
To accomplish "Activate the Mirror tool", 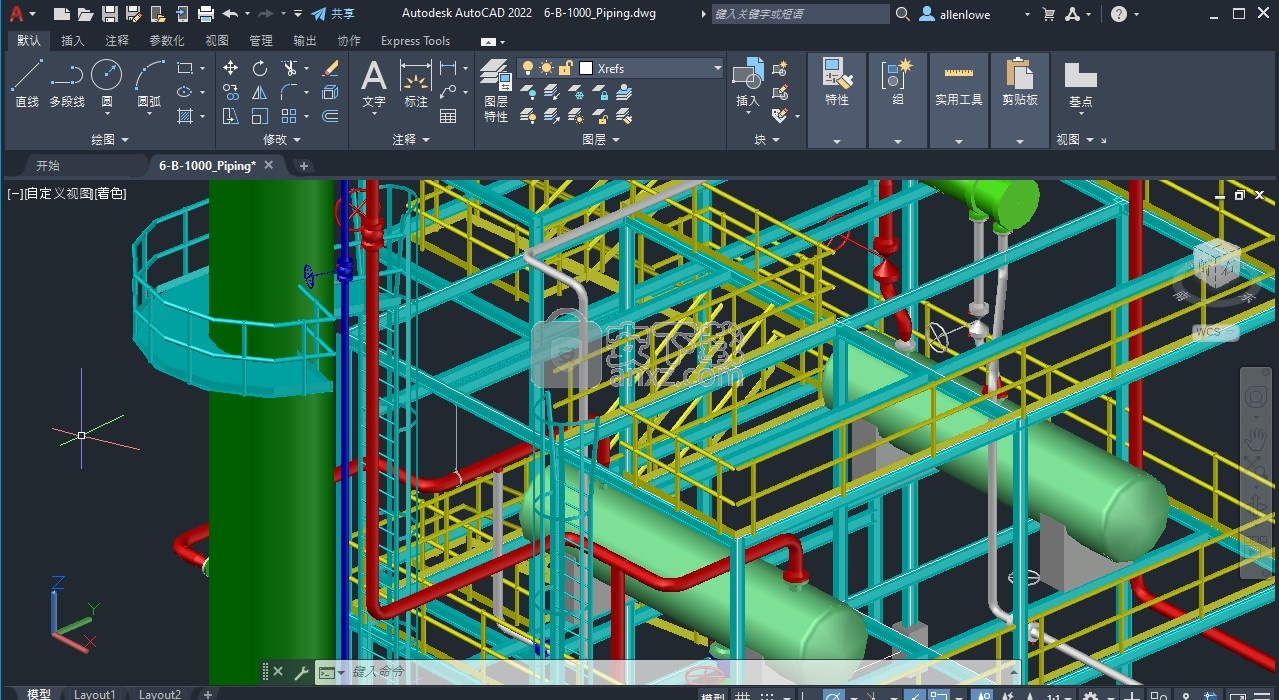I will [260, 92].
